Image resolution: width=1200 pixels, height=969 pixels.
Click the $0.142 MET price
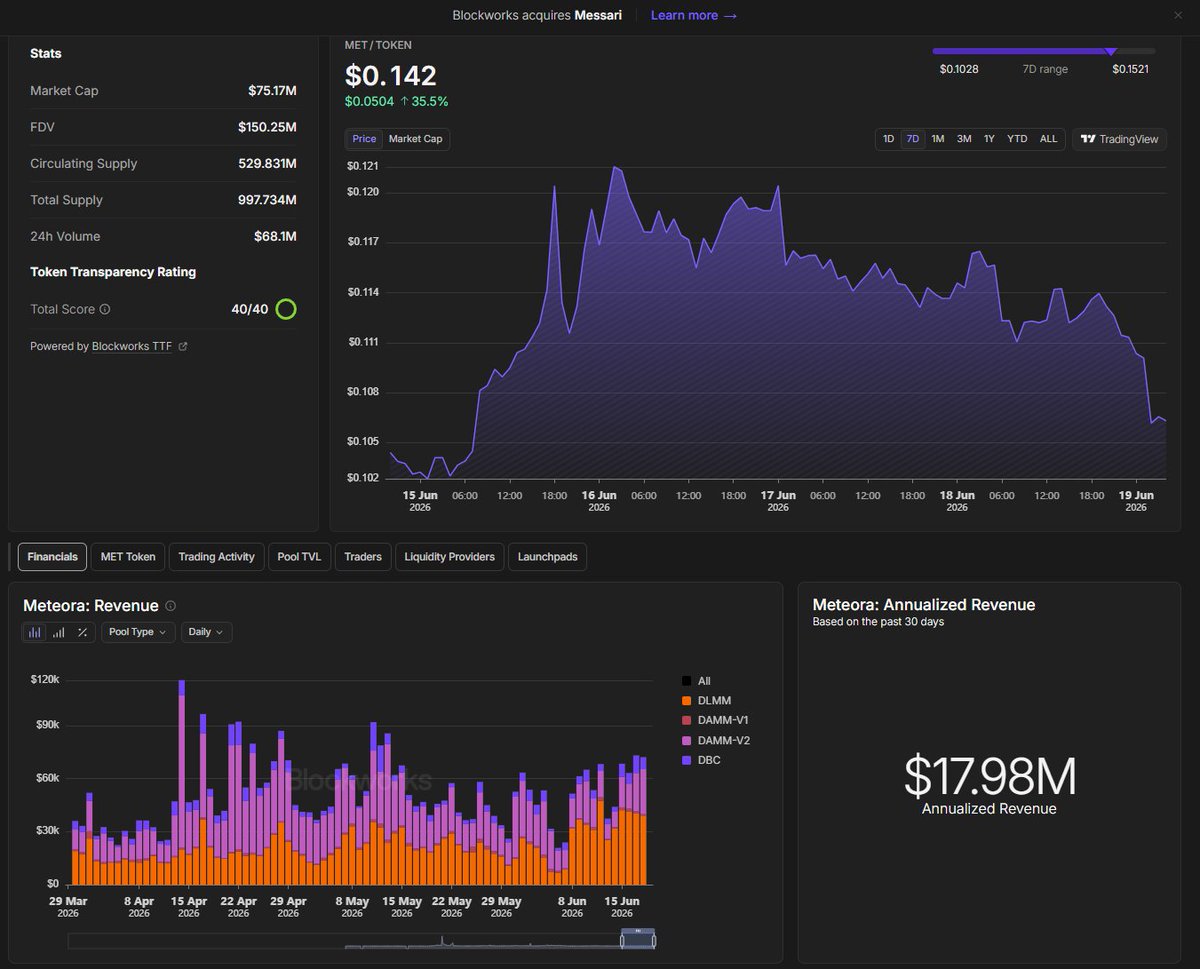coord(391,76)
